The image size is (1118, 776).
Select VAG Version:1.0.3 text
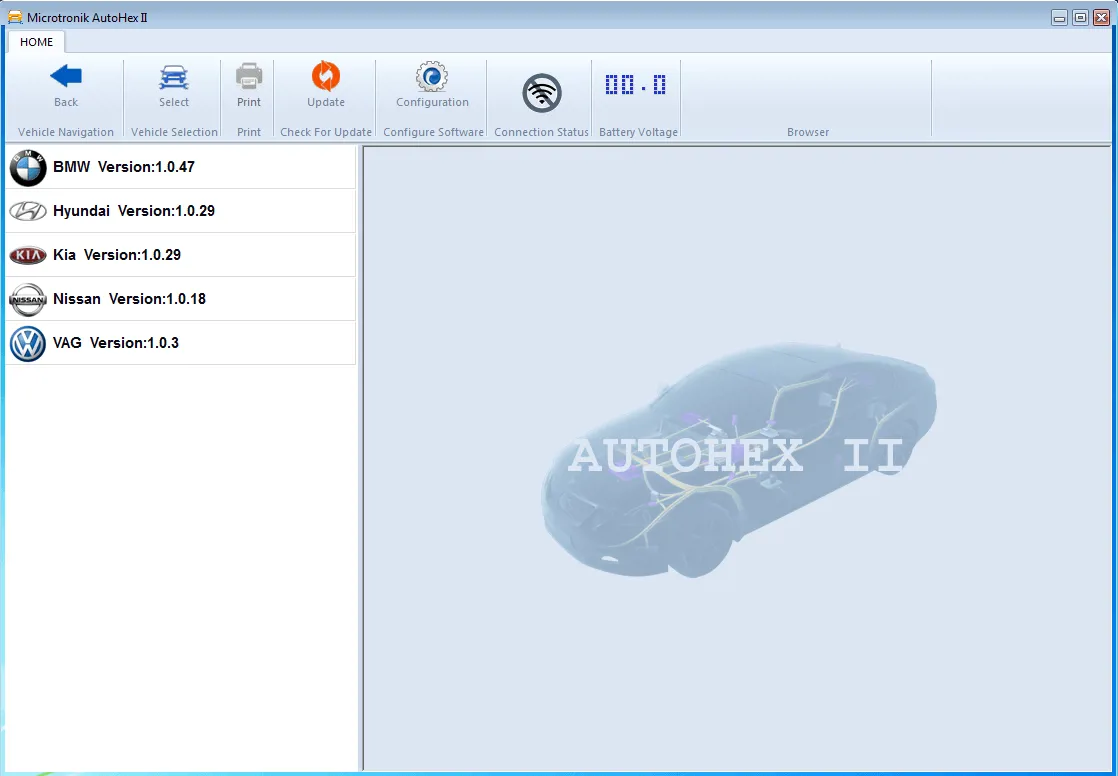tap(116, 343)
